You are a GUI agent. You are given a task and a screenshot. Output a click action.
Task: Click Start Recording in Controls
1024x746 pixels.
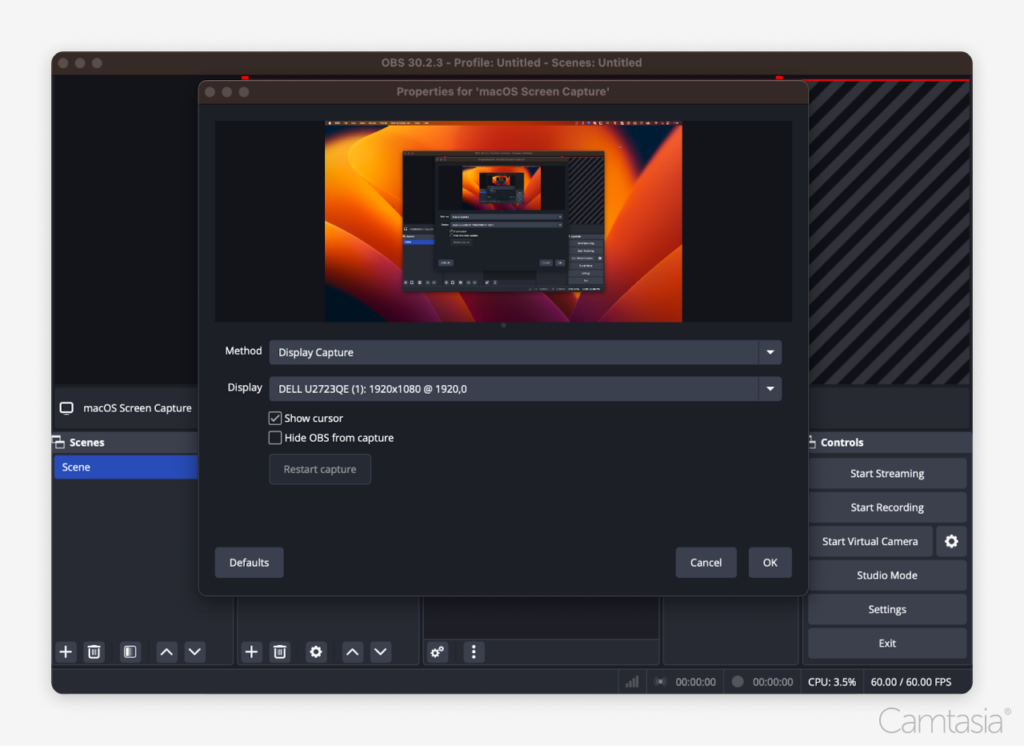(x=887, y=508)
